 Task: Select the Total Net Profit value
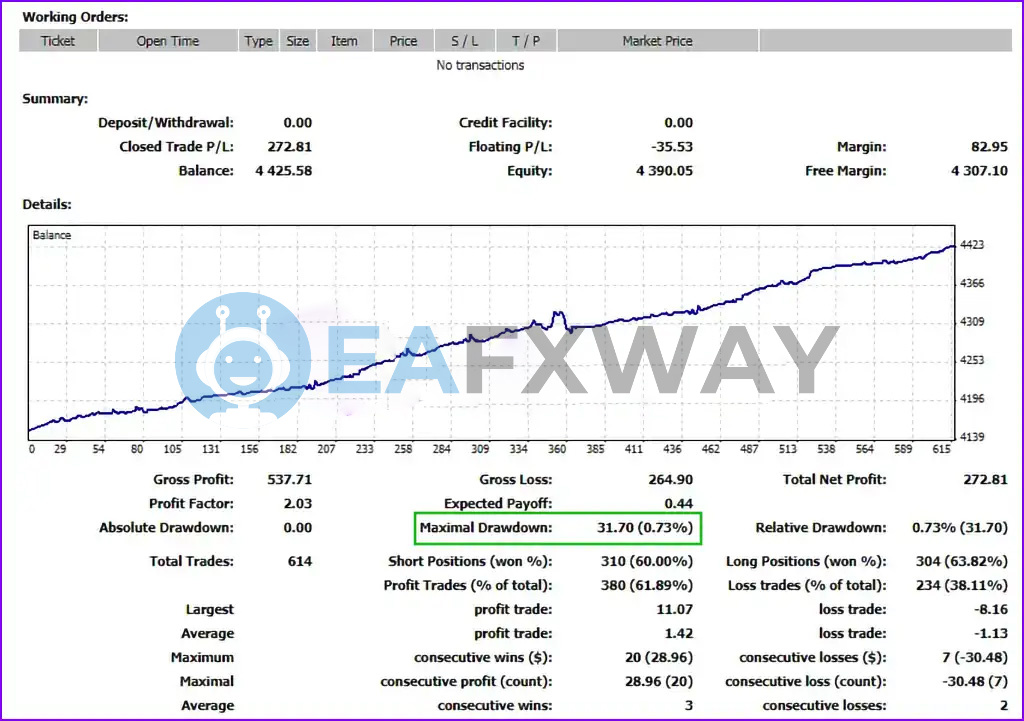pos(984,479)
